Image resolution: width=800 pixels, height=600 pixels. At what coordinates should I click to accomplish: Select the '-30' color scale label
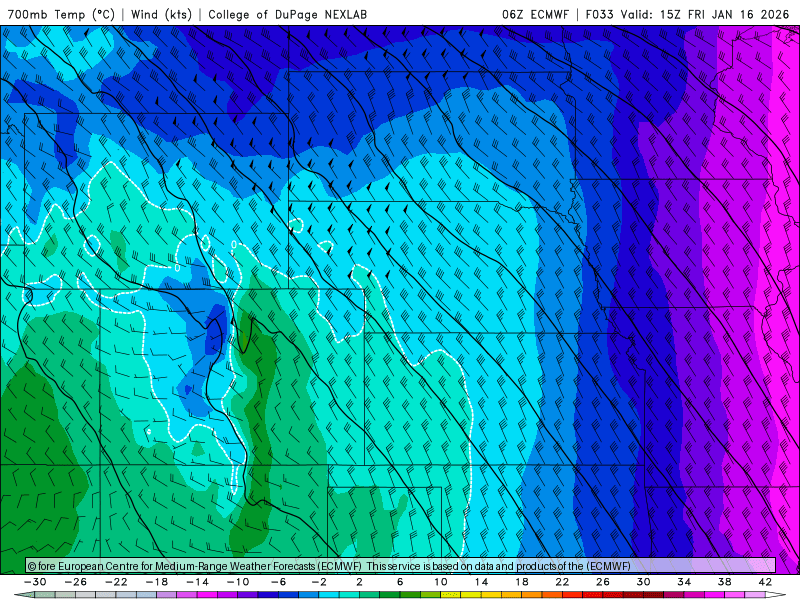point(35,582)
